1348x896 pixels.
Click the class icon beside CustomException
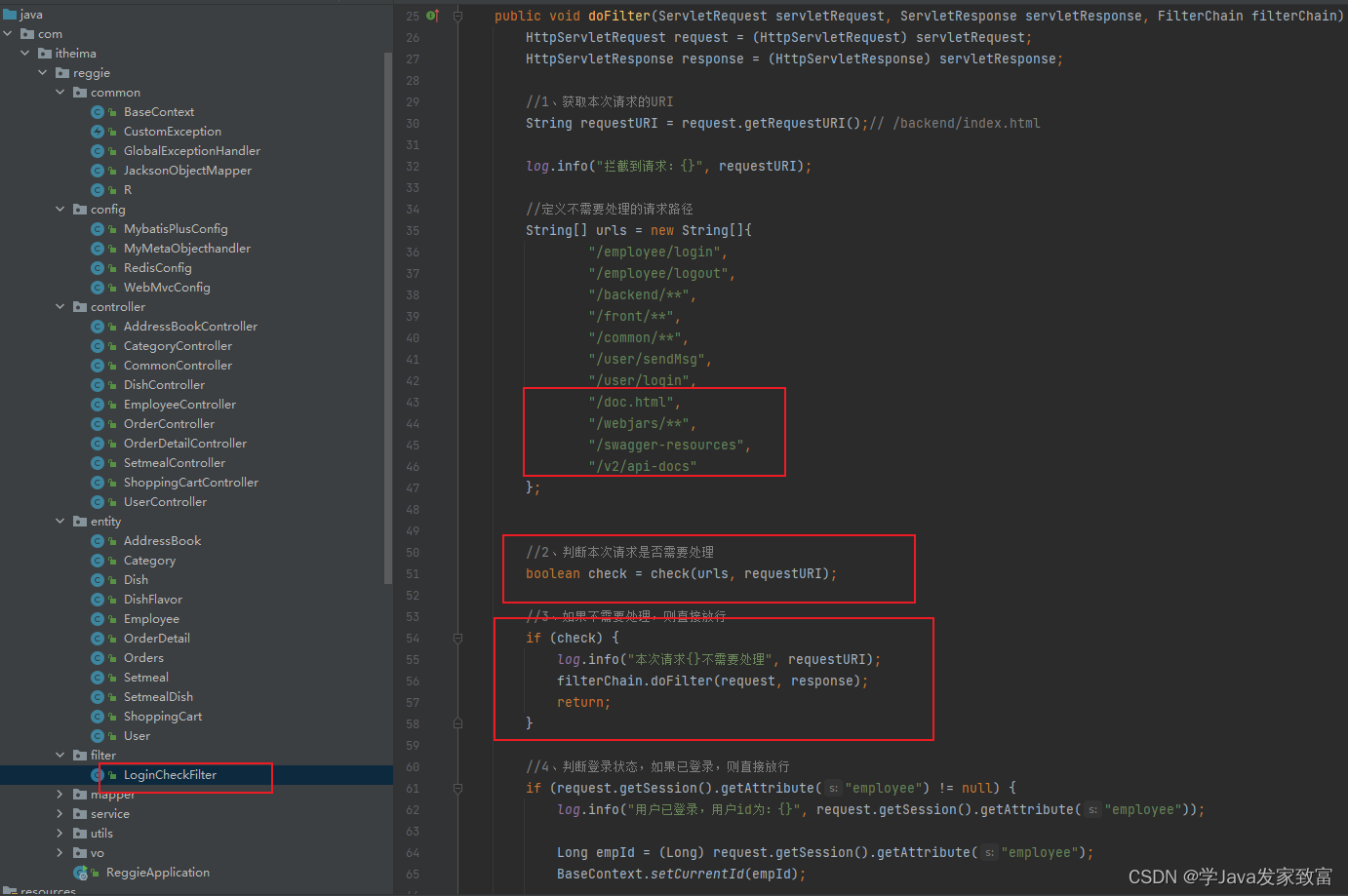click(98, 132)
